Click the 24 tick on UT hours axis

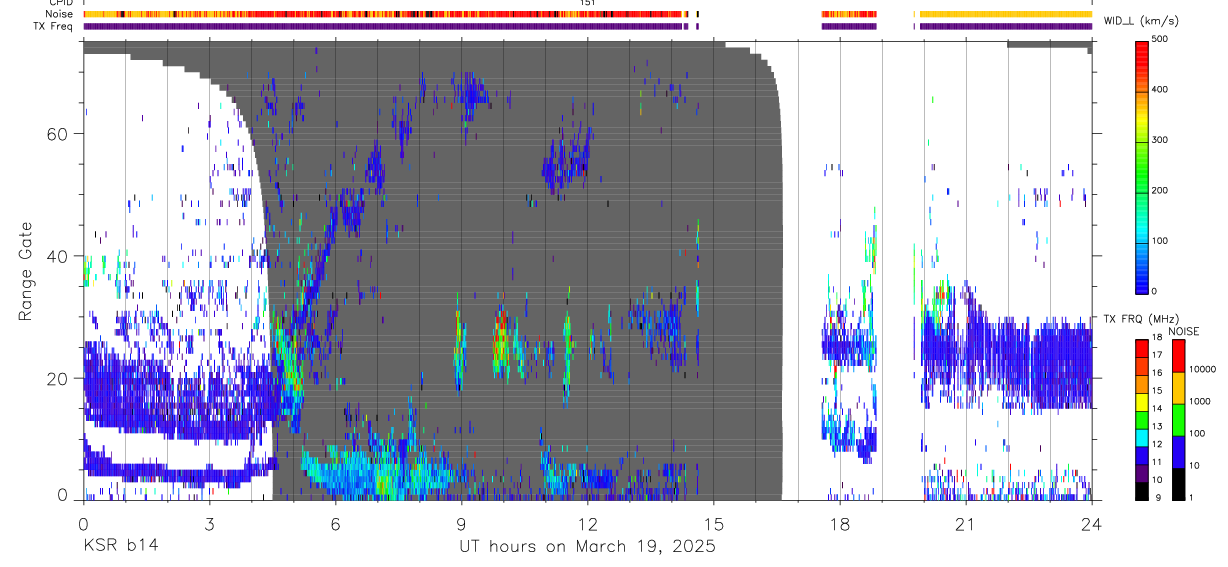(x=1092, y=523)
